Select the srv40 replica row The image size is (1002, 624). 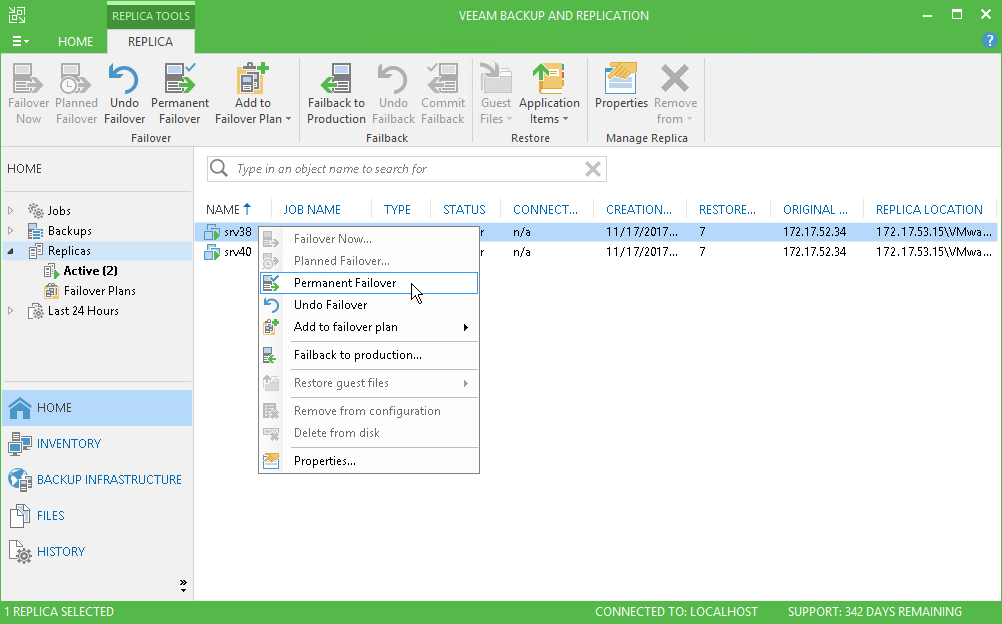(x=596, y=252)
